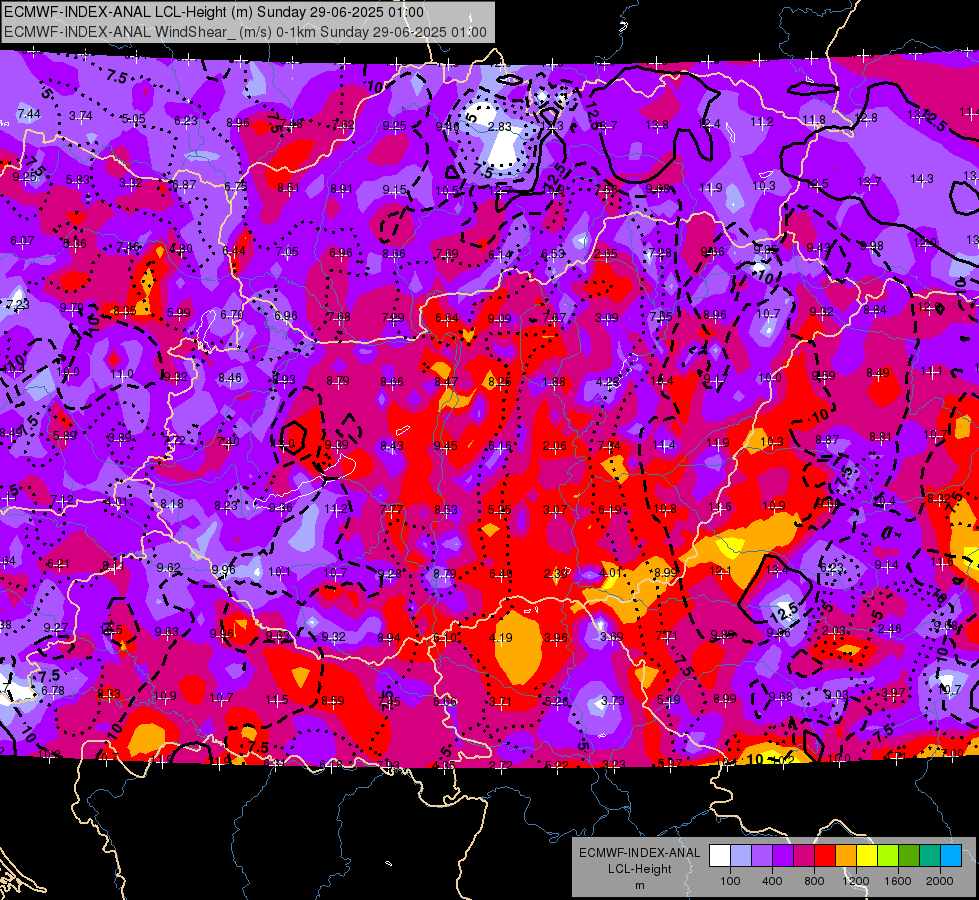Viewport: 979px width, 900px height.
Task: Click the 1200 legend scale label
Action: coord(856,881)
